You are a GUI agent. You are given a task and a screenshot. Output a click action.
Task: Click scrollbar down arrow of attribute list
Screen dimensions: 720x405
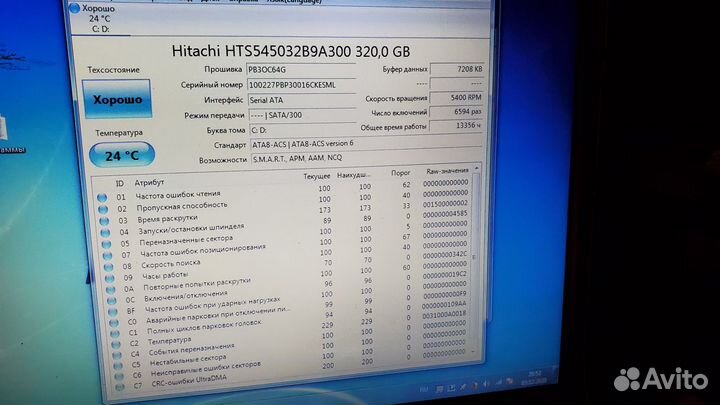(474, 352)
